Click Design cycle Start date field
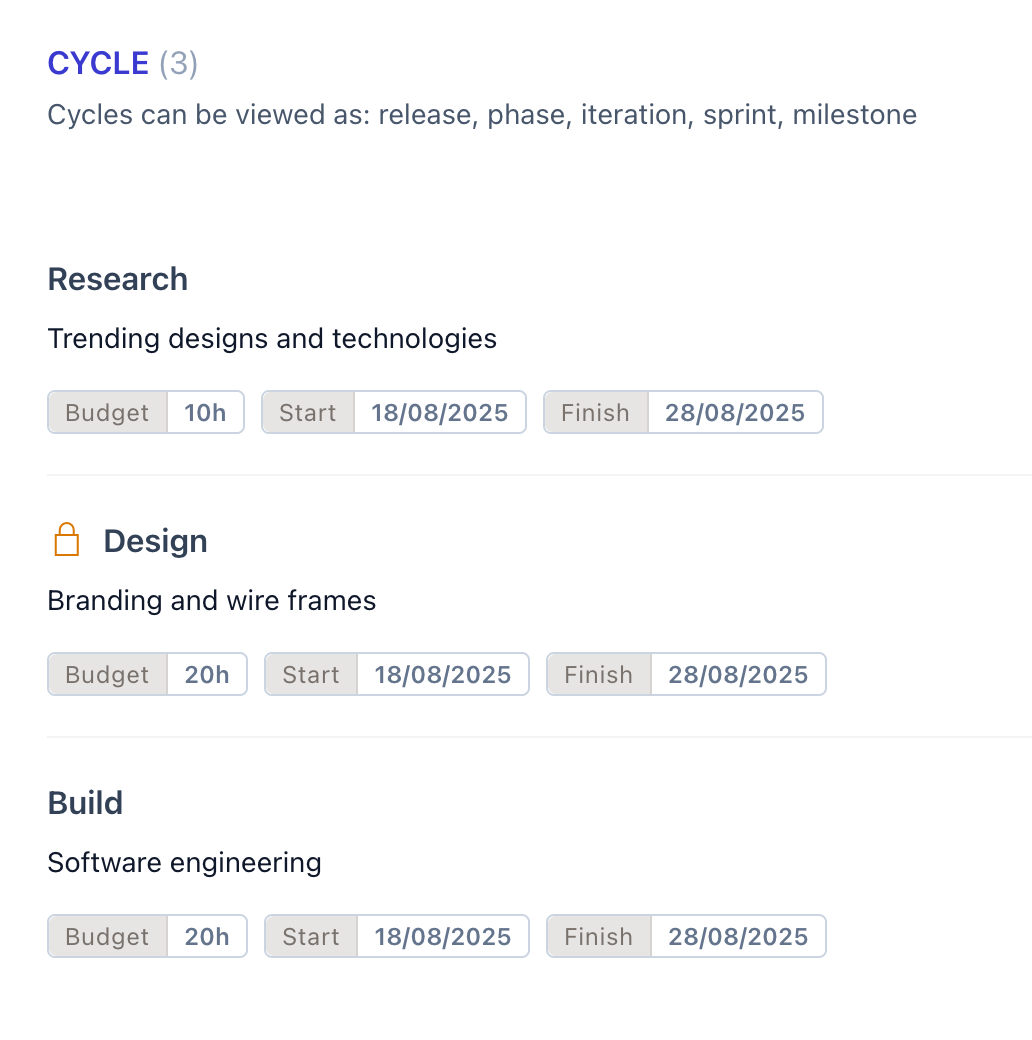Screen dimensions: 1032x1040 tap(443, 675)
